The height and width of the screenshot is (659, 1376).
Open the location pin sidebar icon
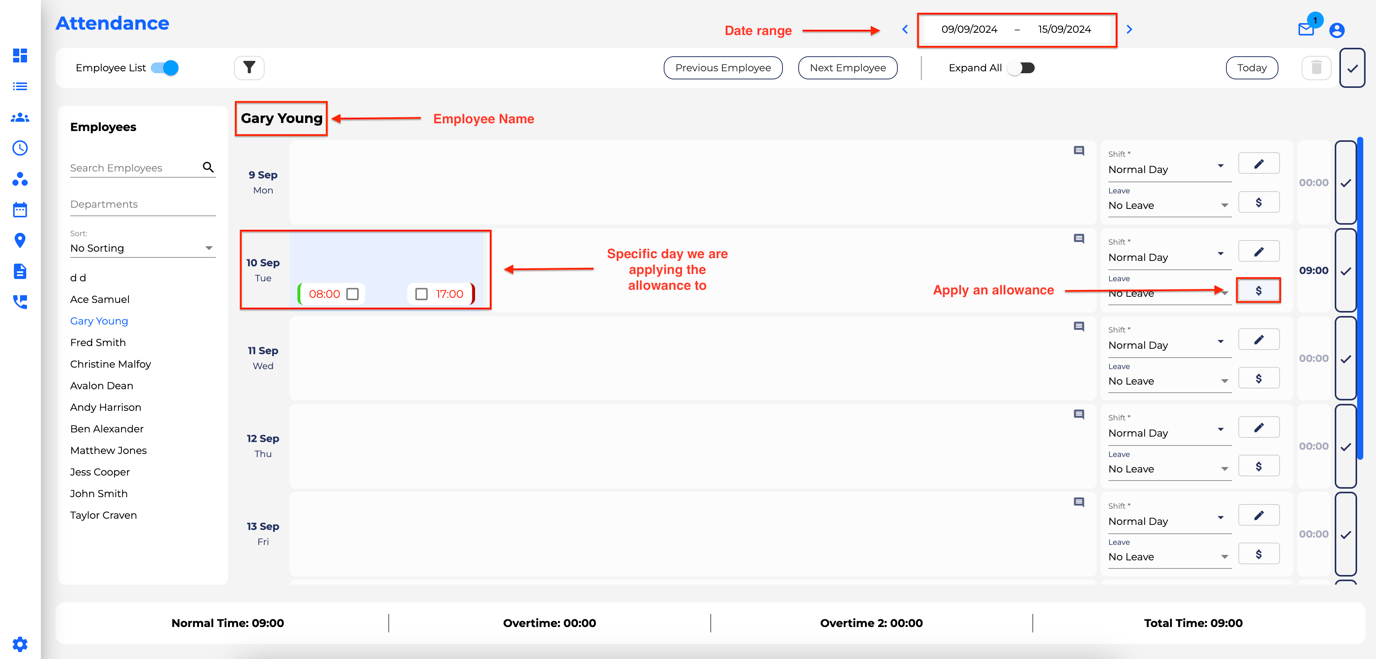click(20, 241)
